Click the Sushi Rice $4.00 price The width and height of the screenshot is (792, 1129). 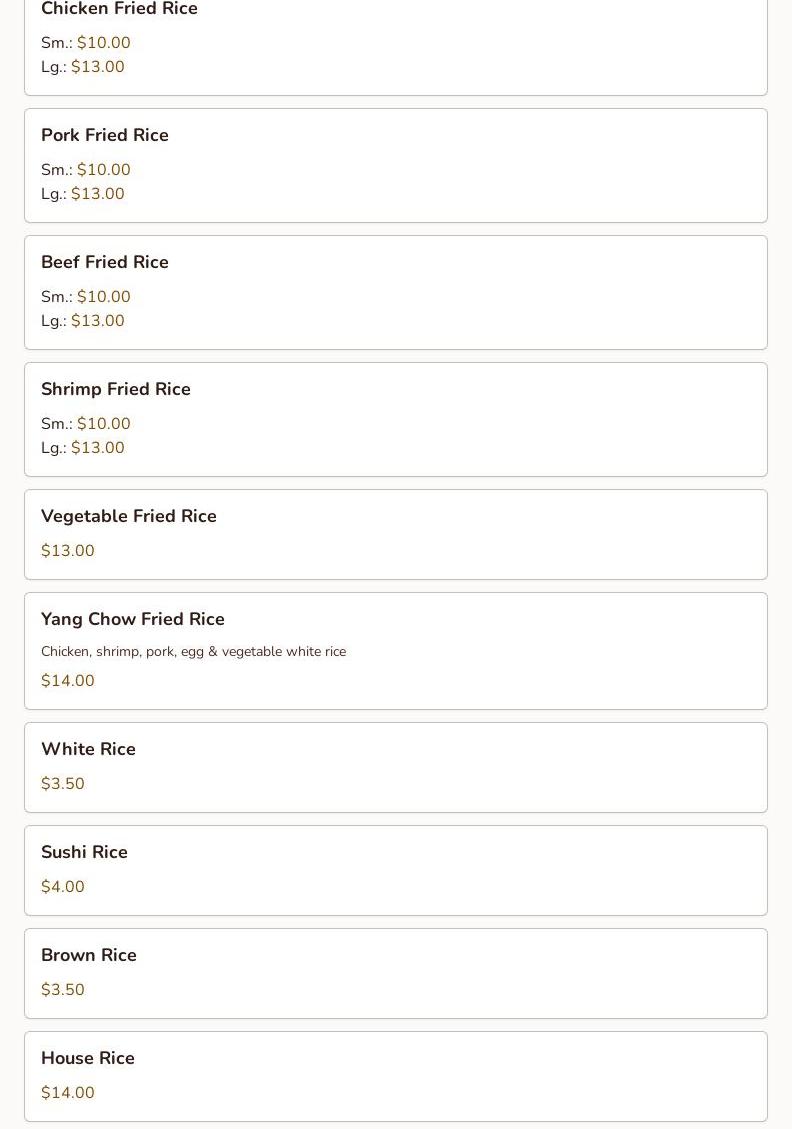(63, 887)
